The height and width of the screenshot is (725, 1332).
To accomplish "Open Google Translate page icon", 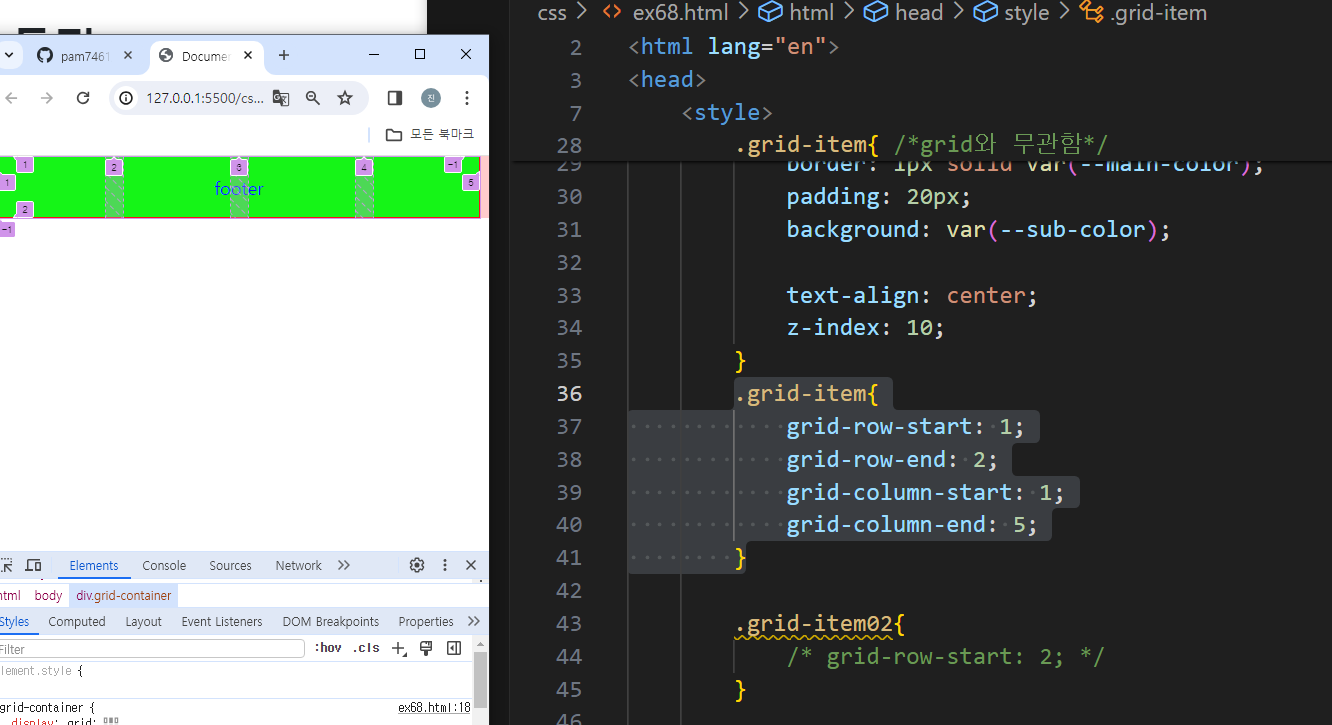I will (x=281, y=98).
